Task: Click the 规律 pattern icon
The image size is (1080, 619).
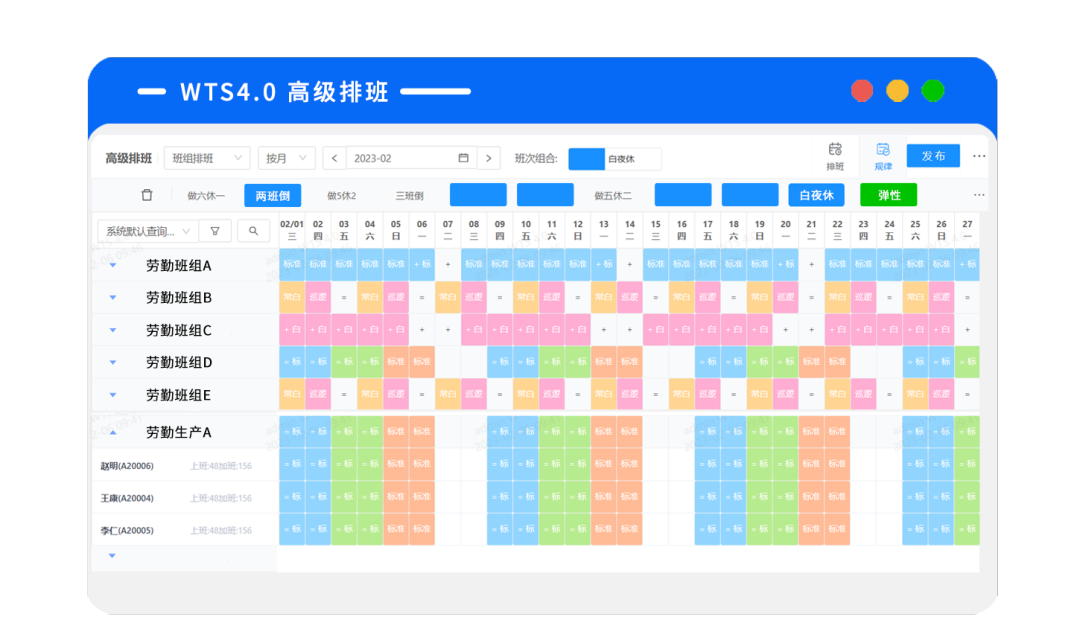Action: click(883, 156)
